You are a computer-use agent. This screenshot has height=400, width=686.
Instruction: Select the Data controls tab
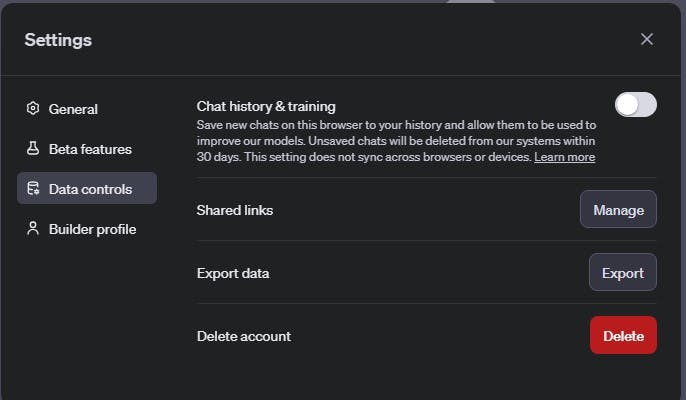pos(90,189)
